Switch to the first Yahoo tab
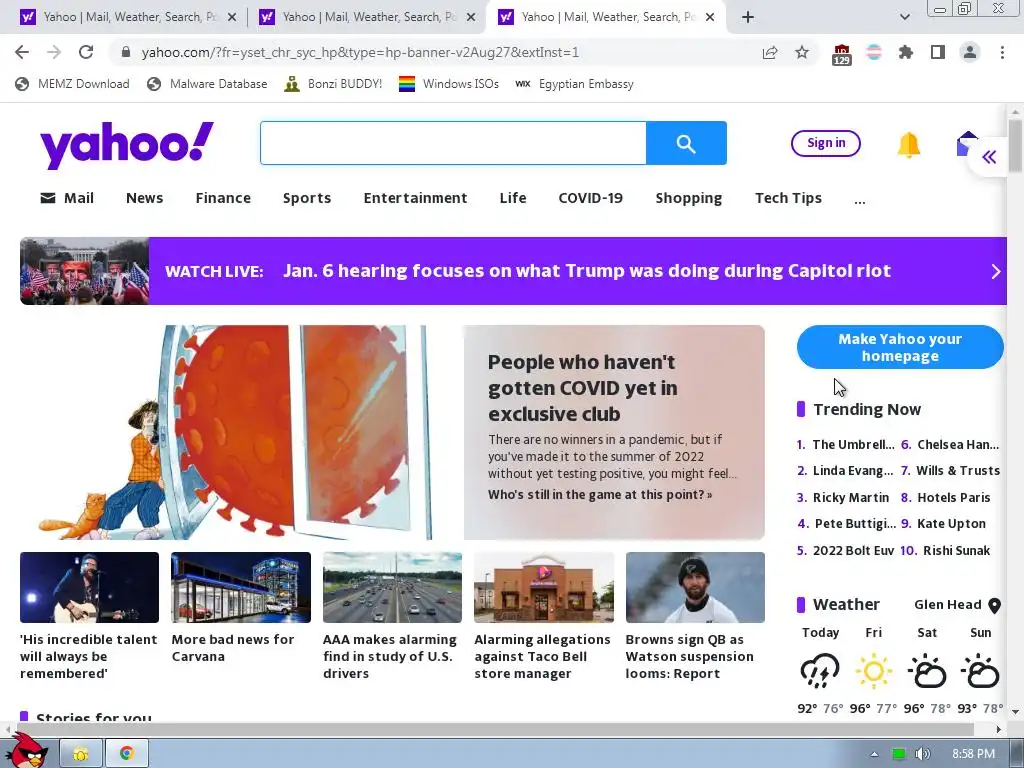 (x=128, y=17)
